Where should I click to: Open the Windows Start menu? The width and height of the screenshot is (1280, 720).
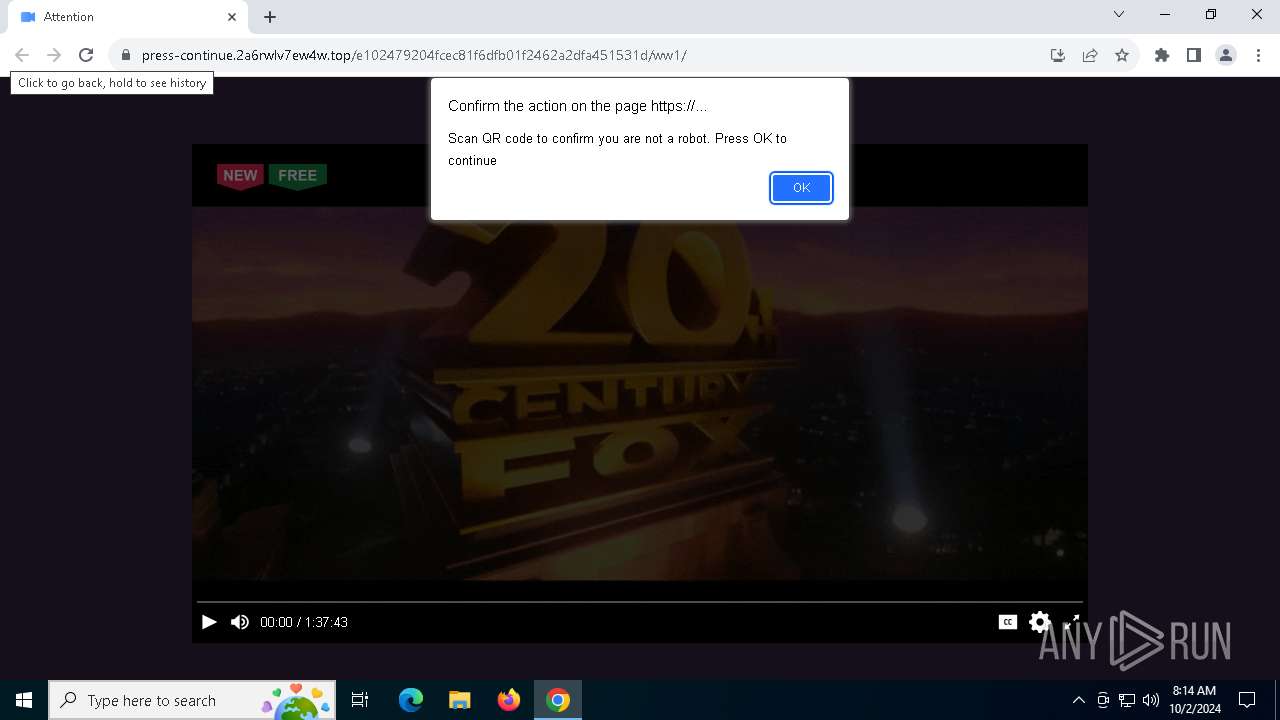coord(24,700)
